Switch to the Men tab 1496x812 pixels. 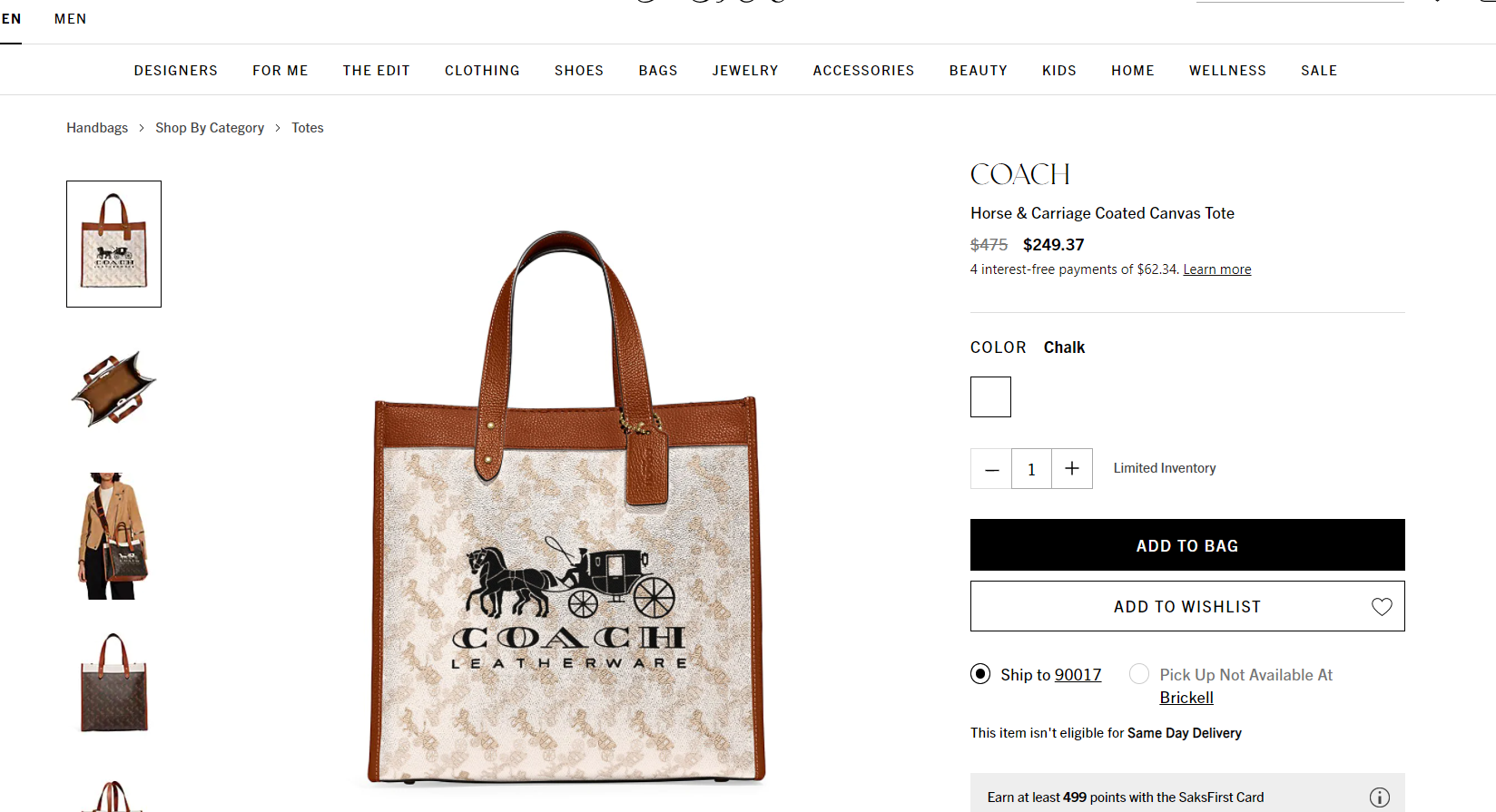click(71, 19)
